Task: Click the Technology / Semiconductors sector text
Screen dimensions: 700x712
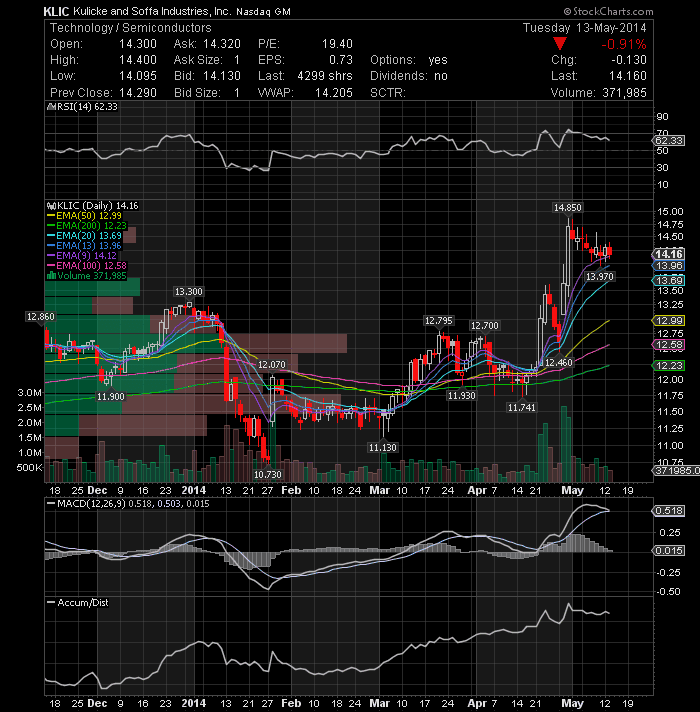Action: [131, 28]
